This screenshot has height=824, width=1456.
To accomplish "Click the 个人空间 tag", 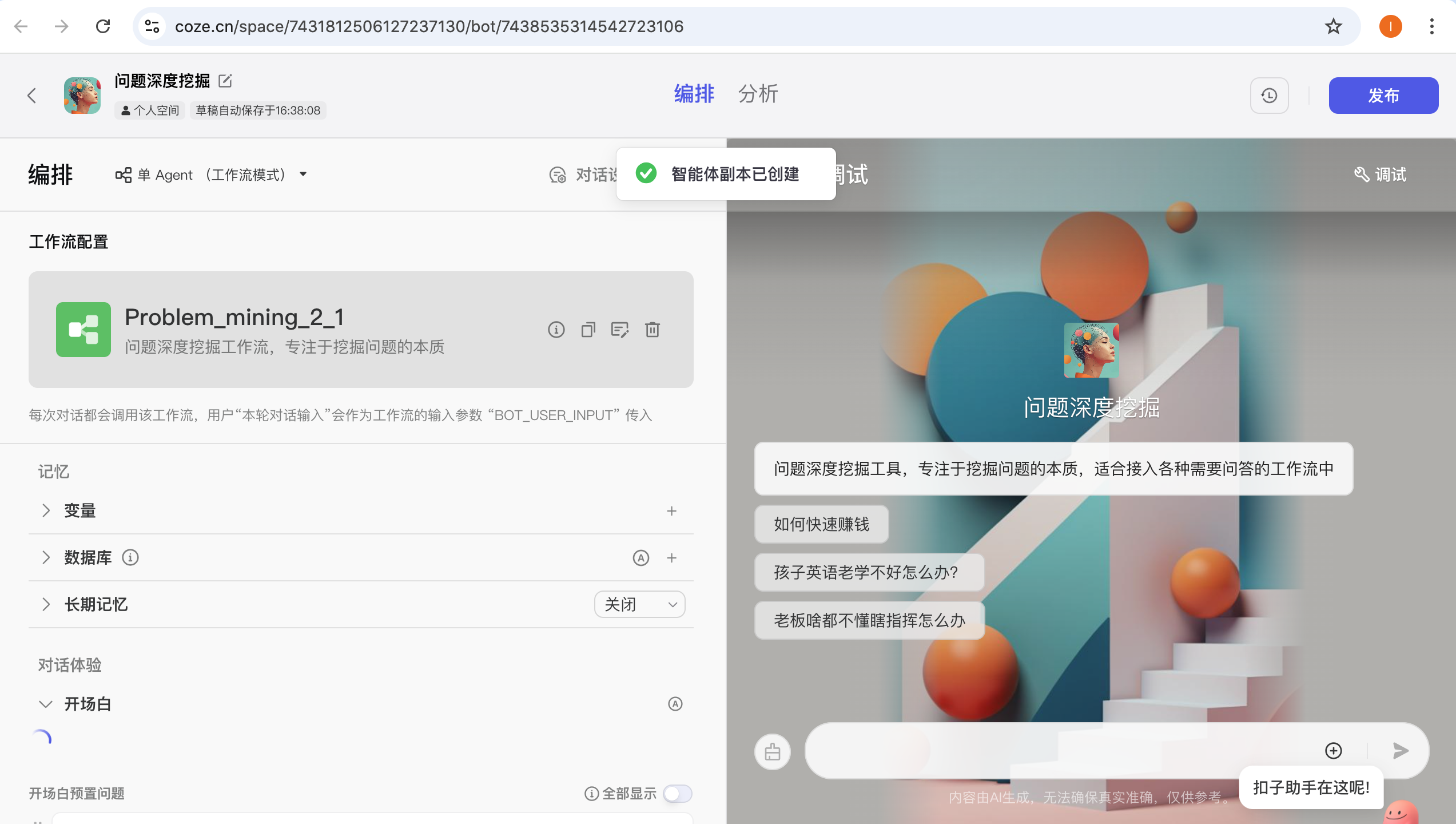I will click(x=150, y=110).
